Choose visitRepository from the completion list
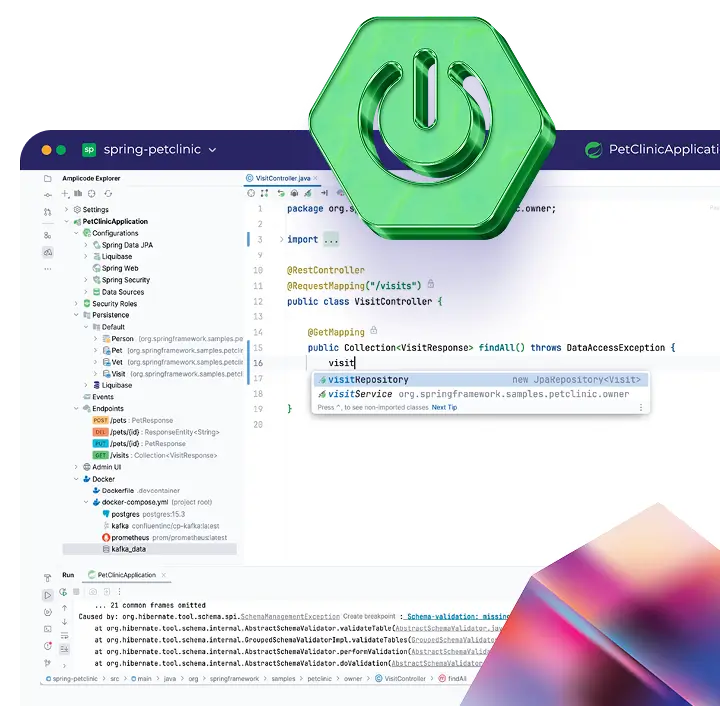 pyautogui.click(x=368, y=380)
